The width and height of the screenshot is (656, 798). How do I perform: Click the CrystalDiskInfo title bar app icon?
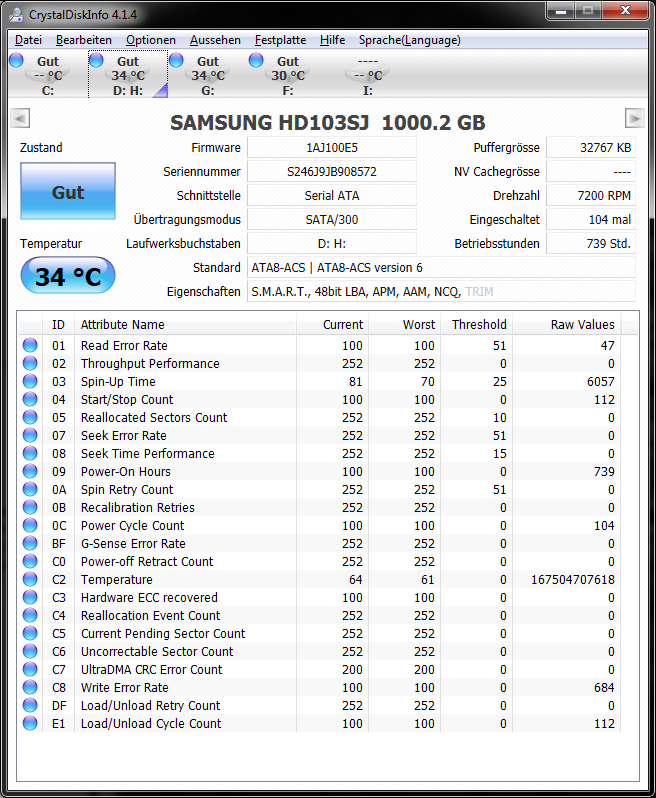coord(16,15)
